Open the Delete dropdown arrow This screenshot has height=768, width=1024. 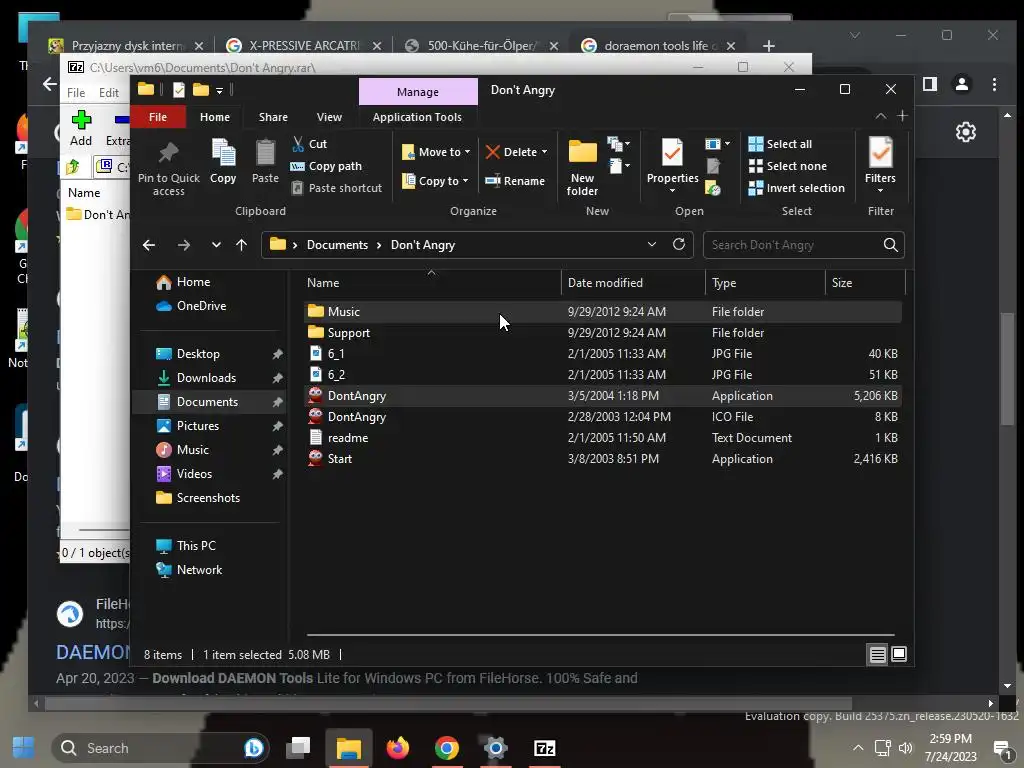(x=544, y=152)
